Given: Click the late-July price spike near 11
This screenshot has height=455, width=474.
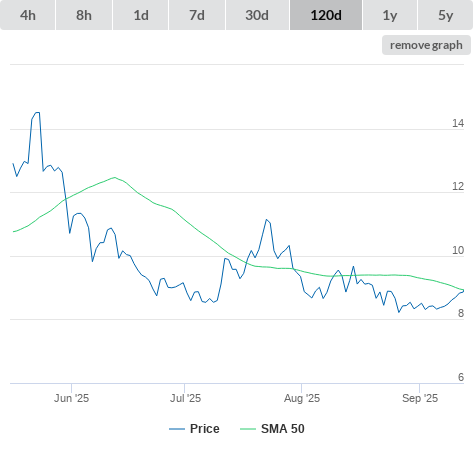Looking at the screenshot, I should coord(266,219).
